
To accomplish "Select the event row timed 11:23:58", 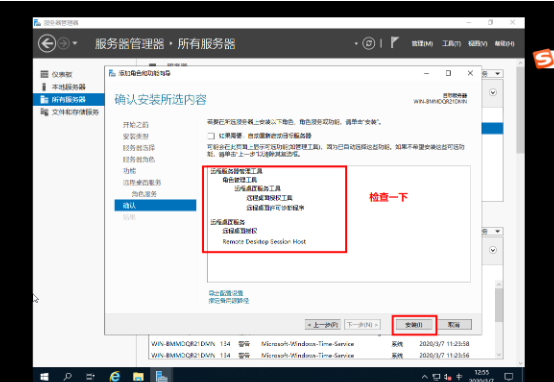I will click(x=322, y=343).
